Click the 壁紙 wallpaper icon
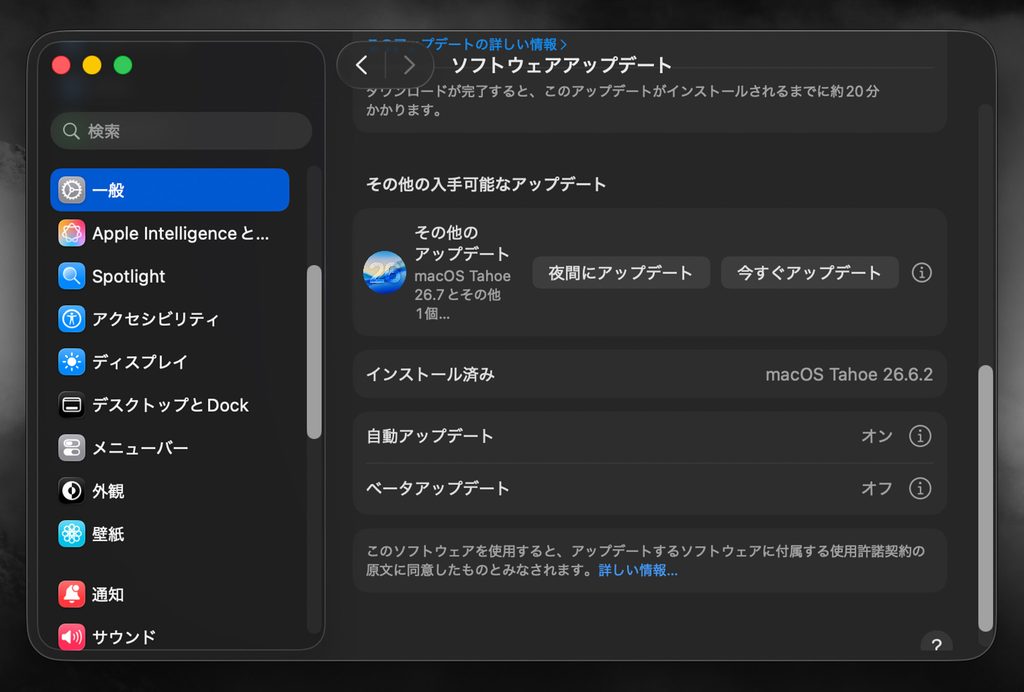This screenshot has width=1024, height=692. pos(72,534)
